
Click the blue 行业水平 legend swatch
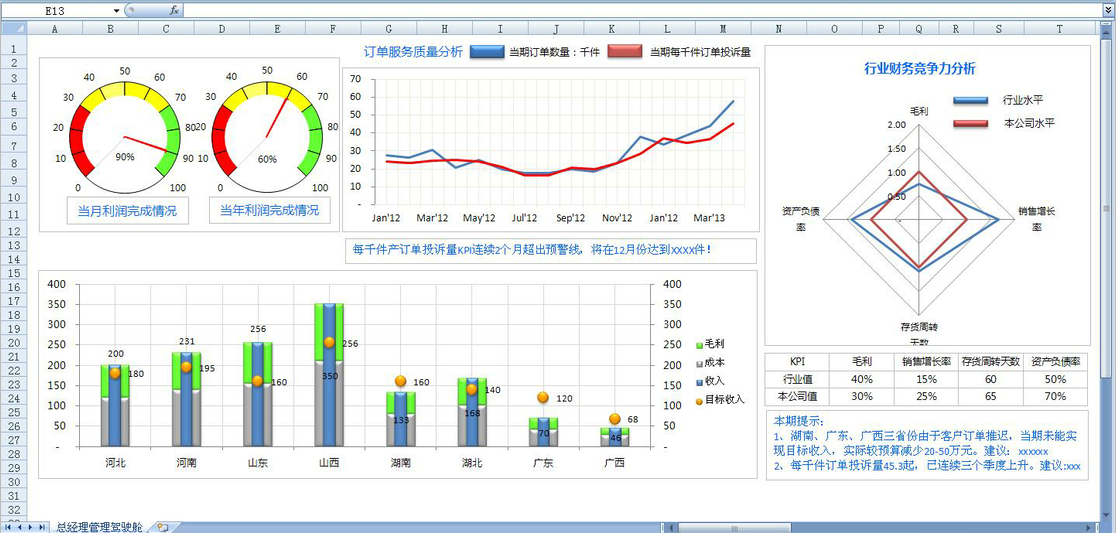(x=970, y=100)
